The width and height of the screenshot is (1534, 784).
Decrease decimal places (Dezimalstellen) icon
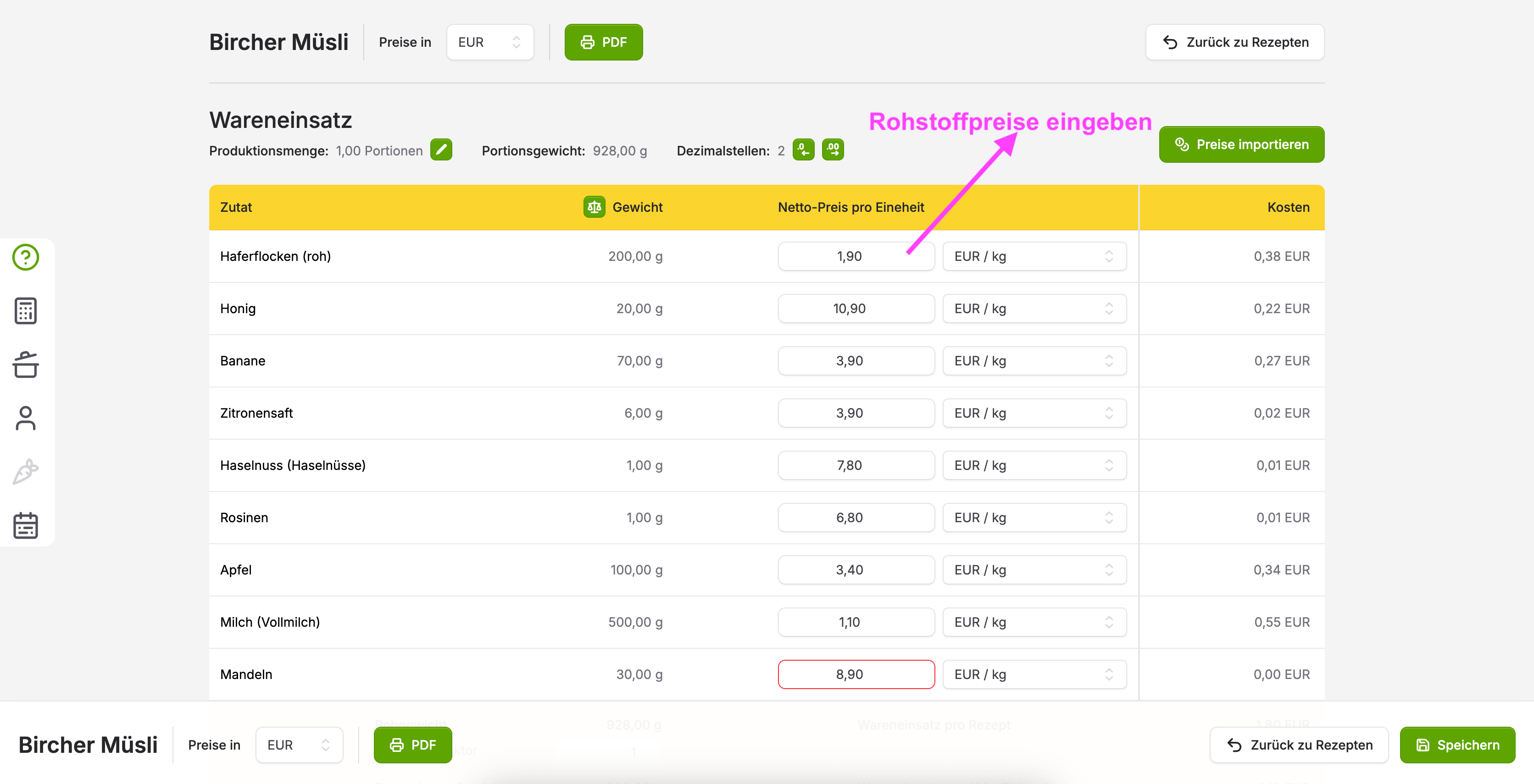(803, 150)
